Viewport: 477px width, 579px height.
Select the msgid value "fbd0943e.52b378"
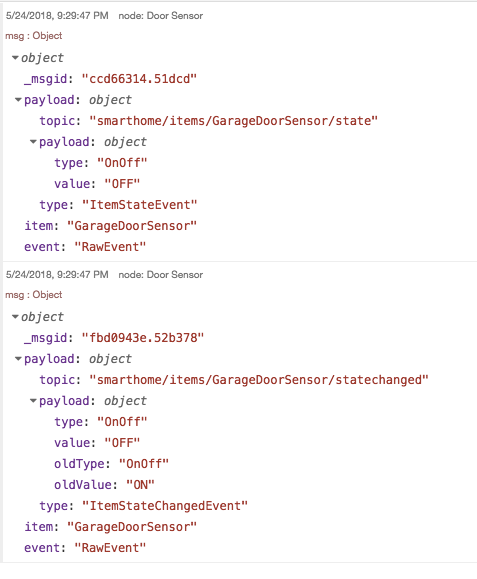[x=143, y=338]
